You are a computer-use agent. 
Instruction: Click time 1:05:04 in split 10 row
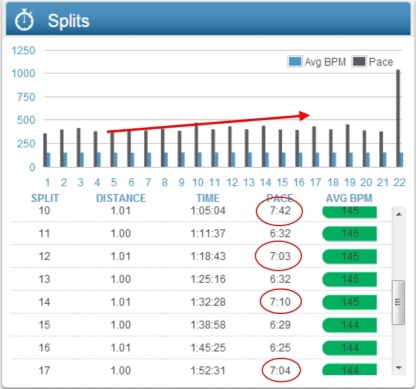pos(208,211)
